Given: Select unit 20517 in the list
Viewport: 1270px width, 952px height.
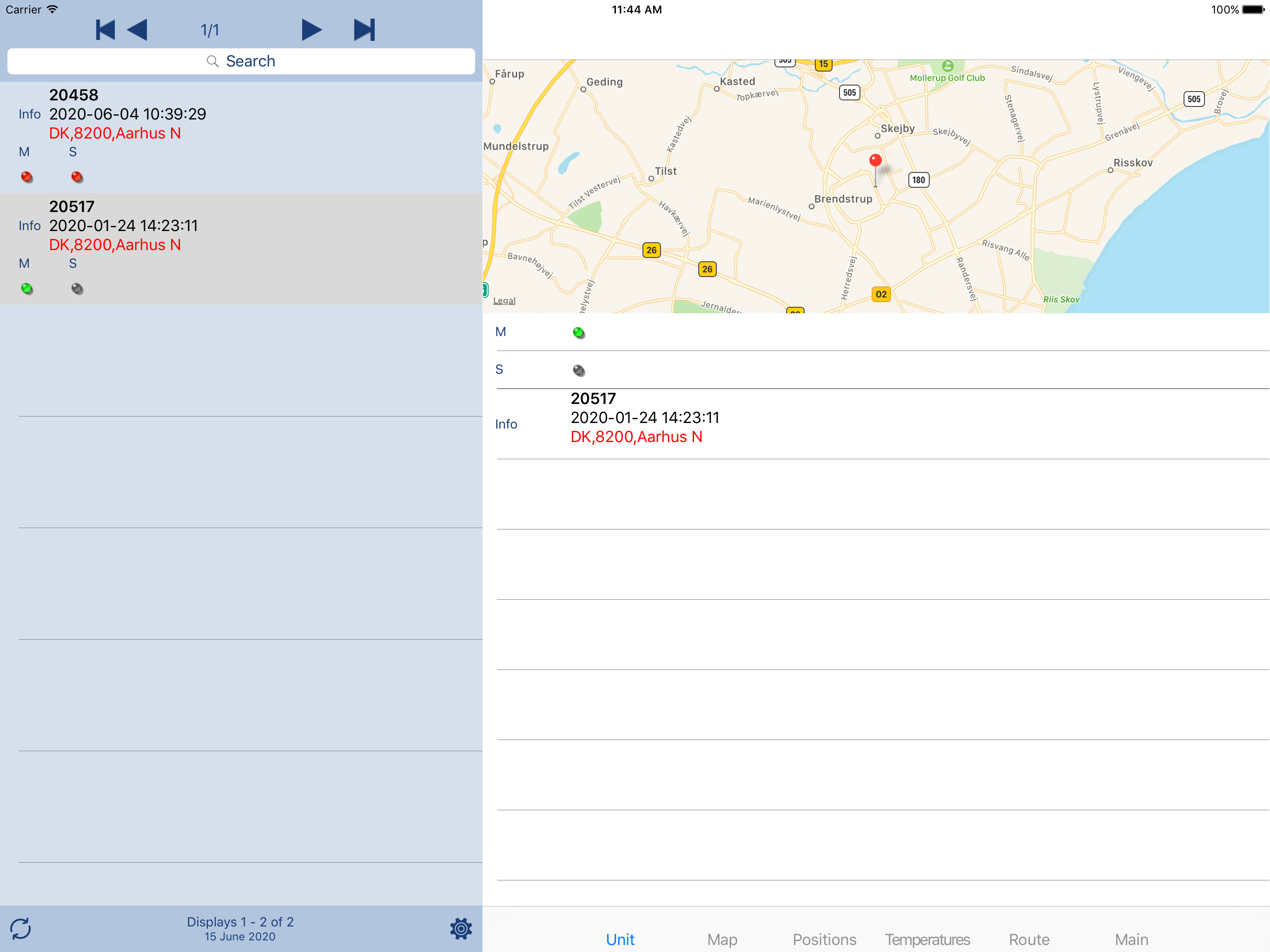Looking at the screenshot, I should pyautogui.click(x=241, y=249).
